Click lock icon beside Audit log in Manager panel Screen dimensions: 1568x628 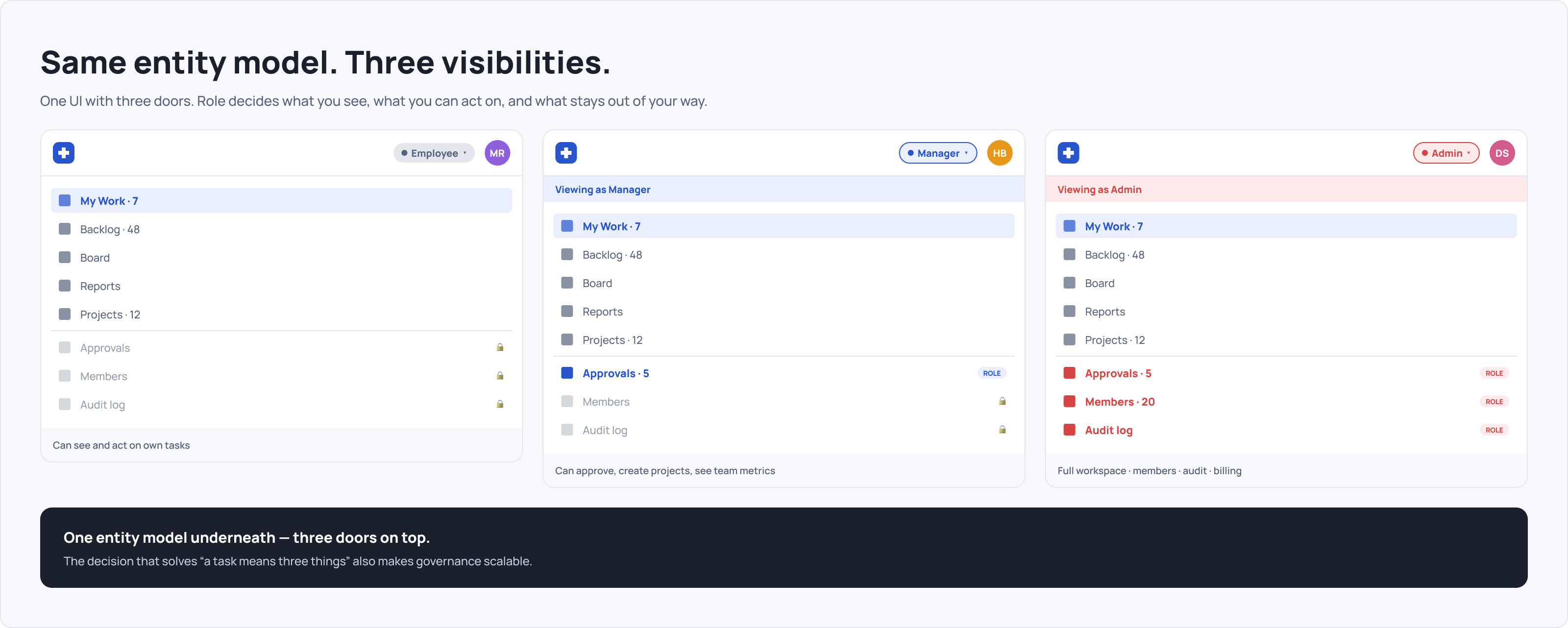click(1002, 430)
